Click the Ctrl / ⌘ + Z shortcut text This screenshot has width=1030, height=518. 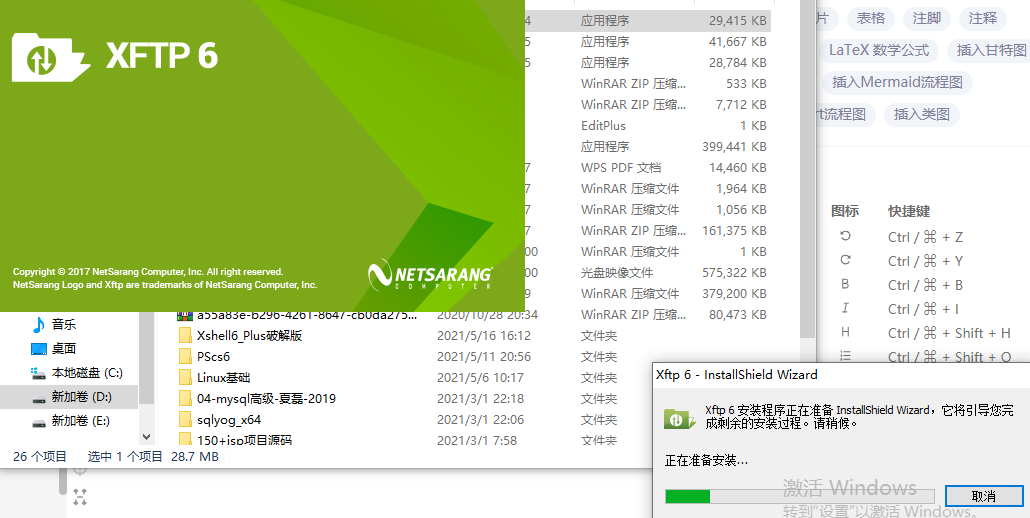point(926,237)
